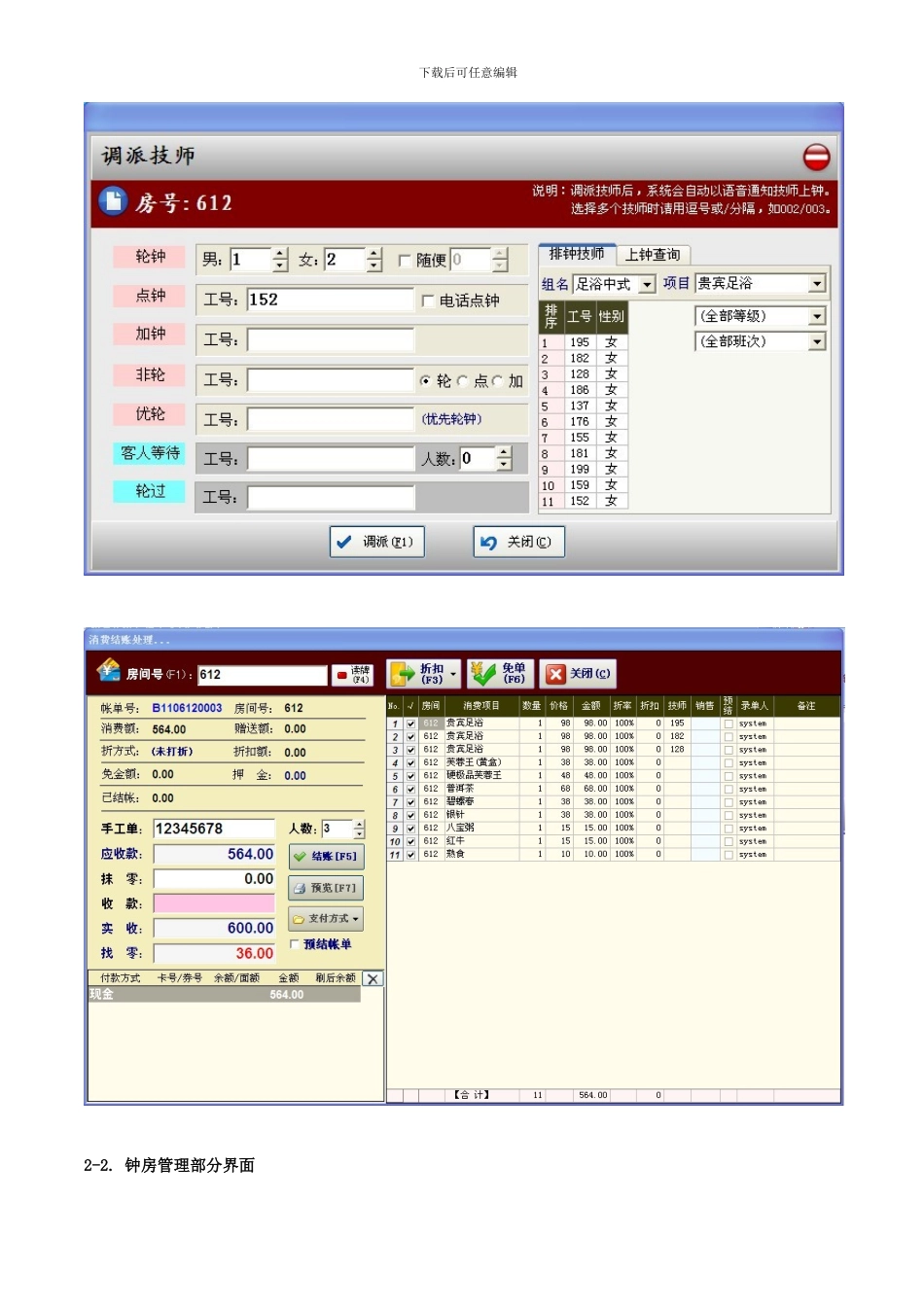Click the printer icon on 预览[F7]
The width and height of the screenshot is (924, 1307).
coord(300,888)
